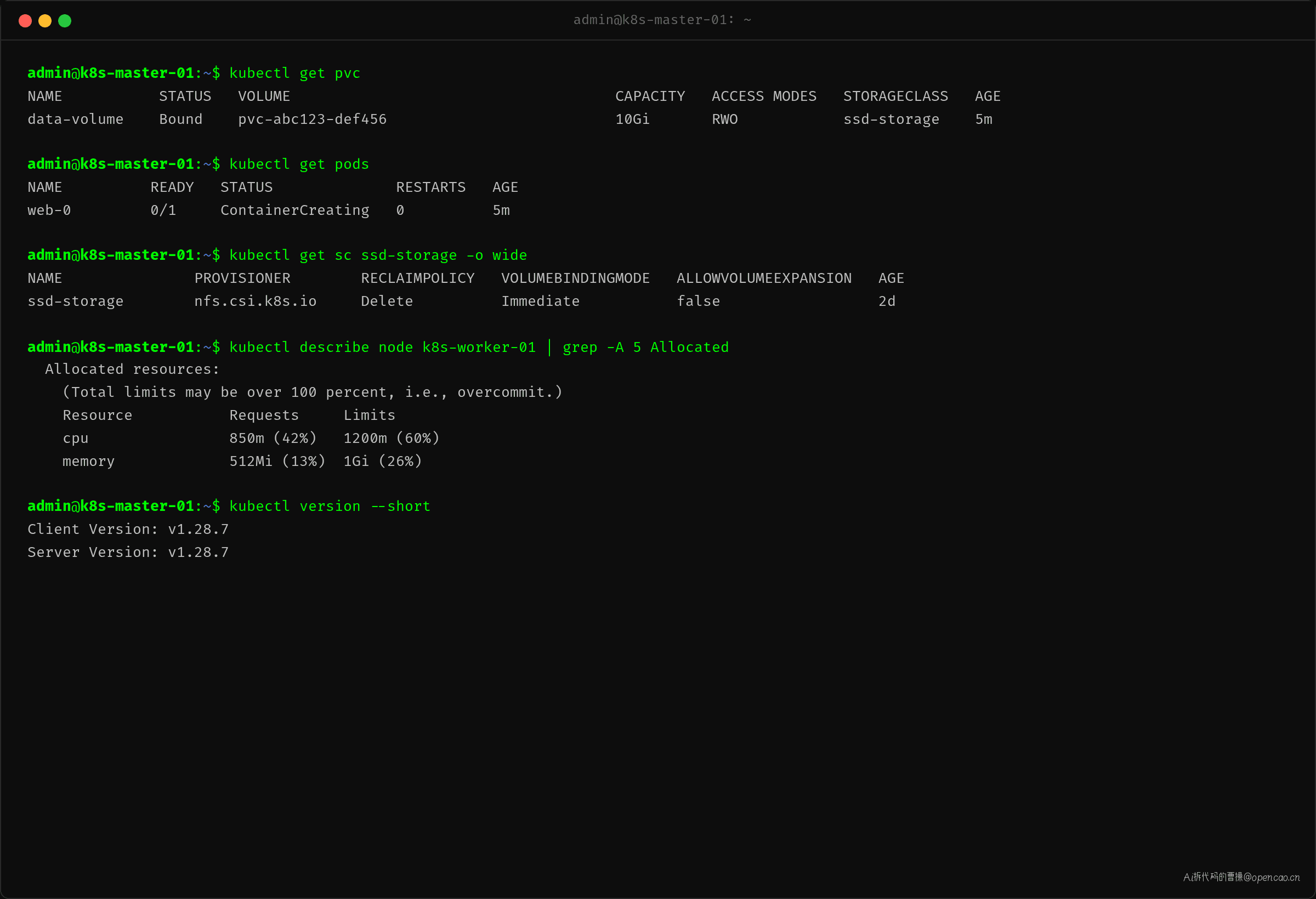Click the red close window button
Image resolution: width=1316 pixels, height=899 pixels.
click(25, 21)
